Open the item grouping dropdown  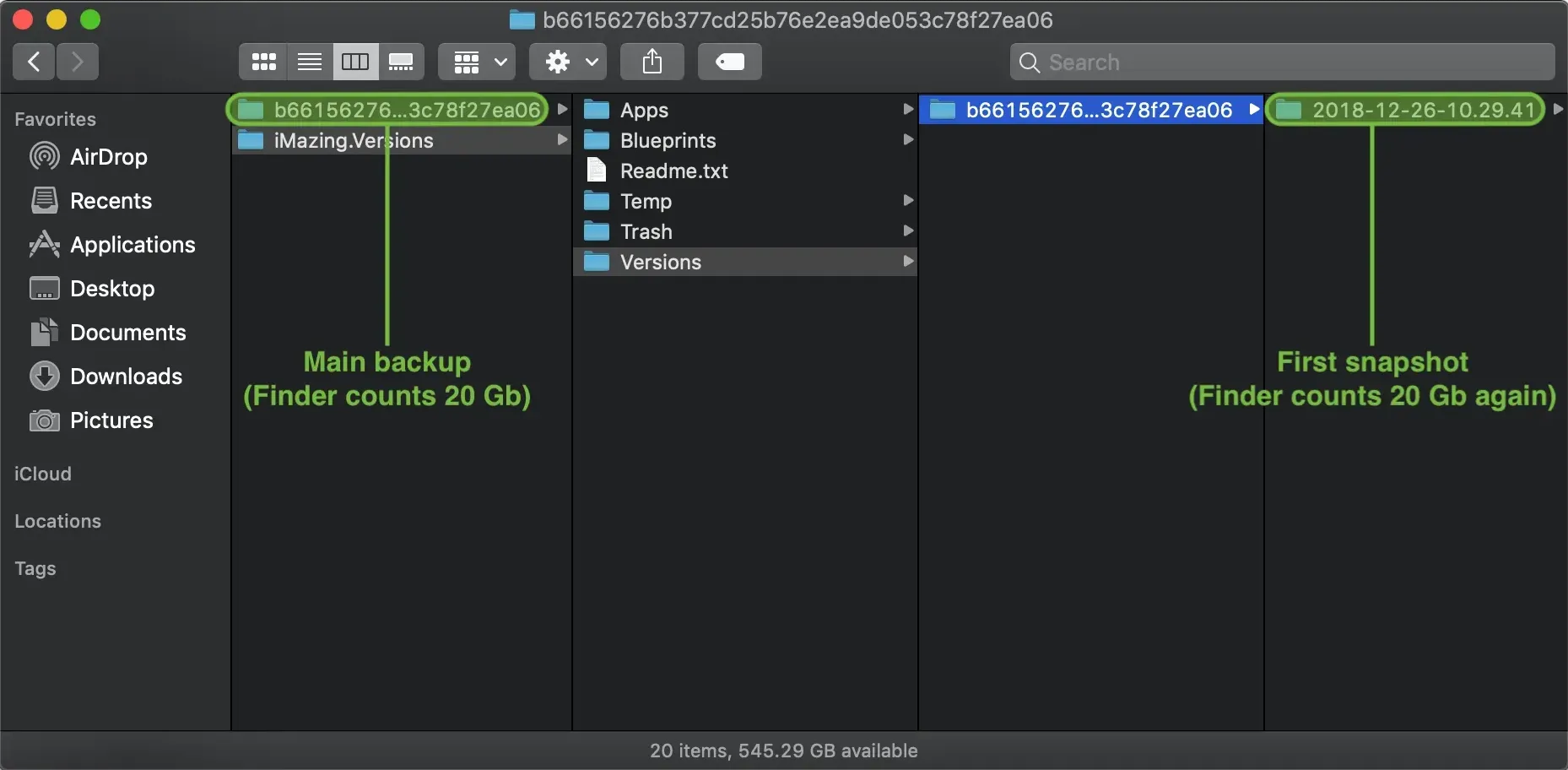click(476, 61)
